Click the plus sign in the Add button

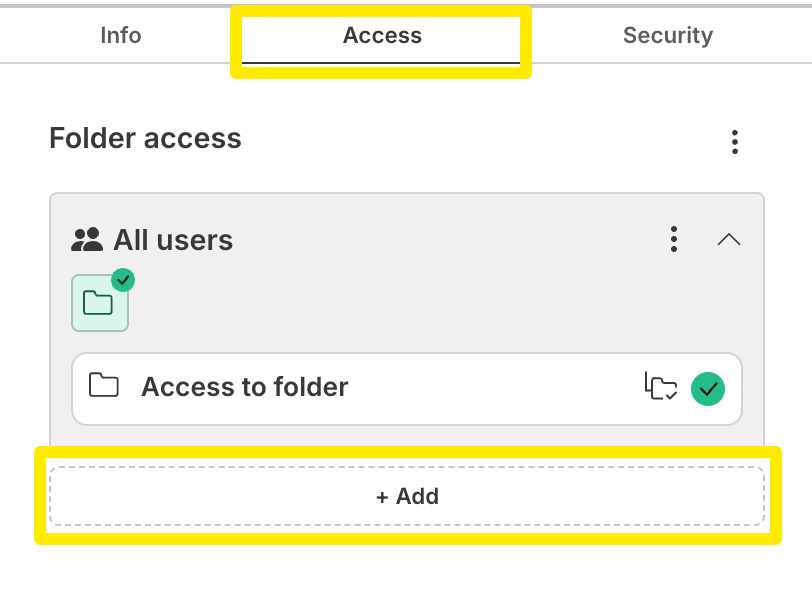382,496
